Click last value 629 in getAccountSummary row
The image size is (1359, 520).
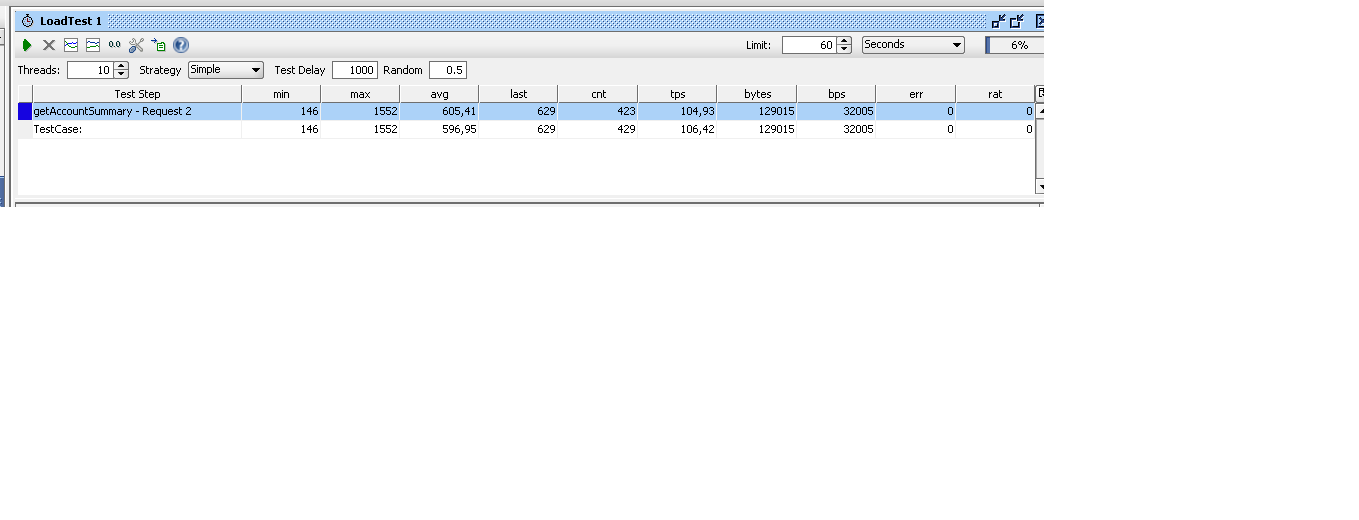[546, 111]
